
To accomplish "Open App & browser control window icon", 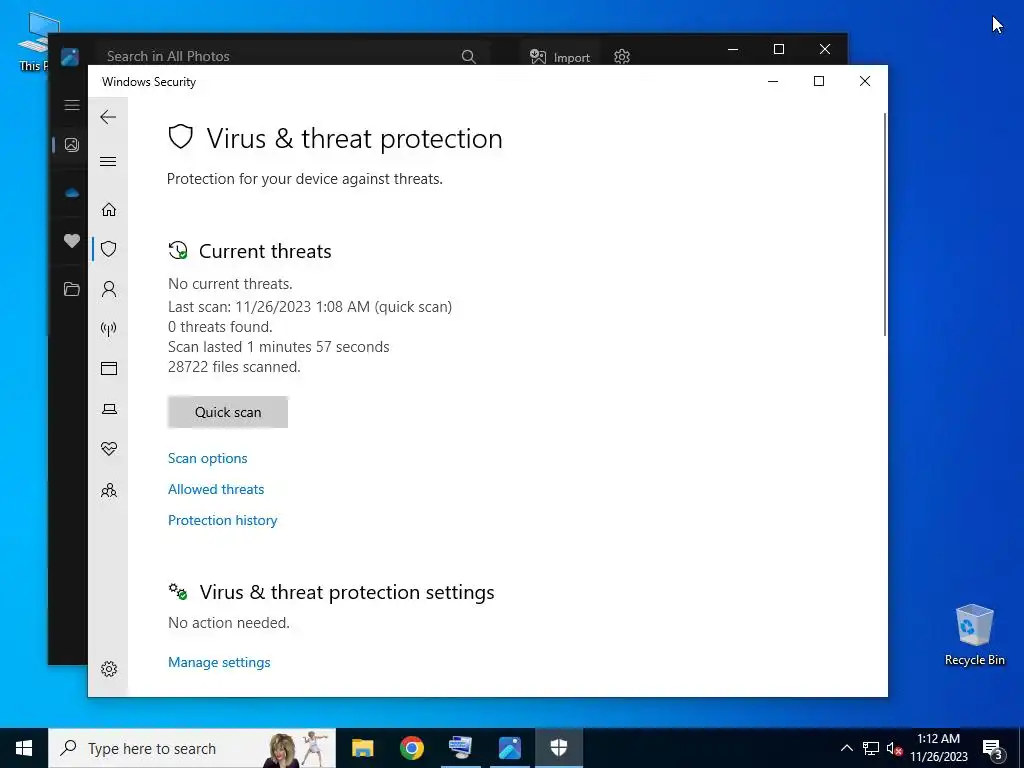I will click(x=109, y=368).
